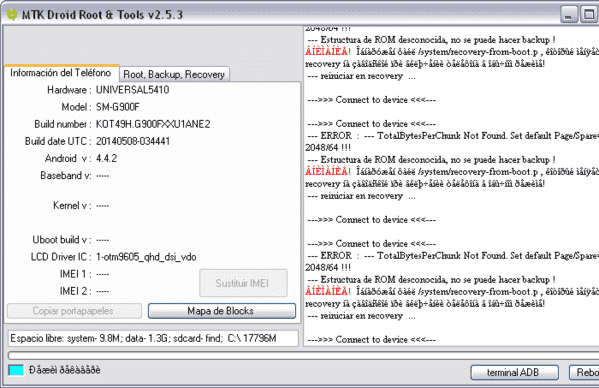Switch to Información del Teléfono tab
599x388 pixels.
(x=61, y=73)
